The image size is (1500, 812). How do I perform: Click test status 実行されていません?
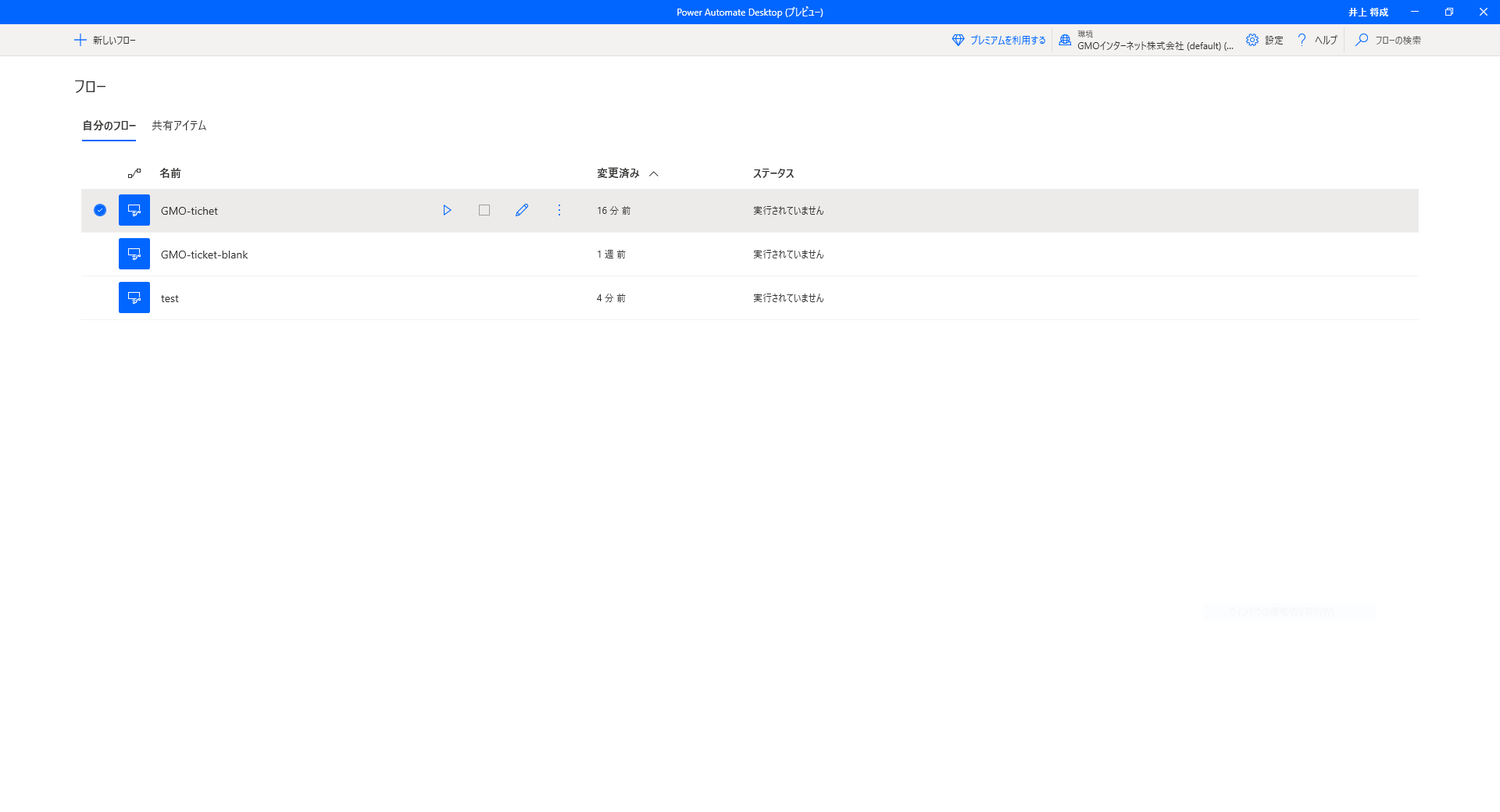[788, 298]
